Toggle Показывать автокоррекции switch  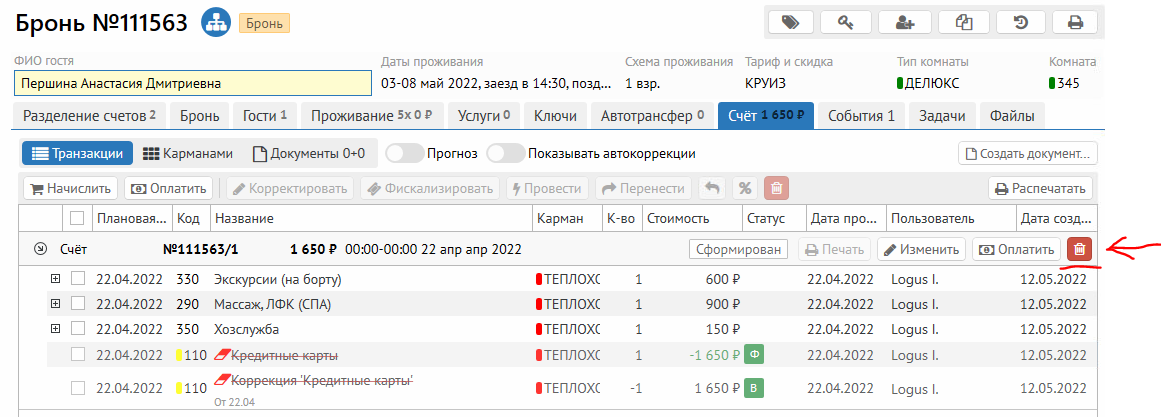(505, 154)
